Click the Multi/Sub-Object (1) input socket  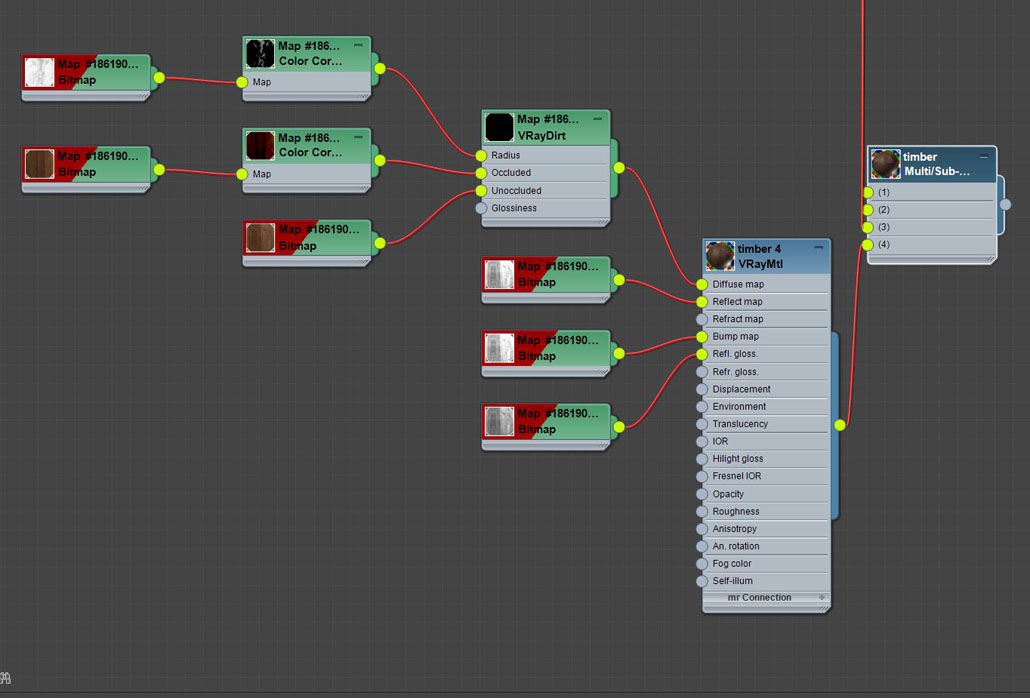(868, 192)
